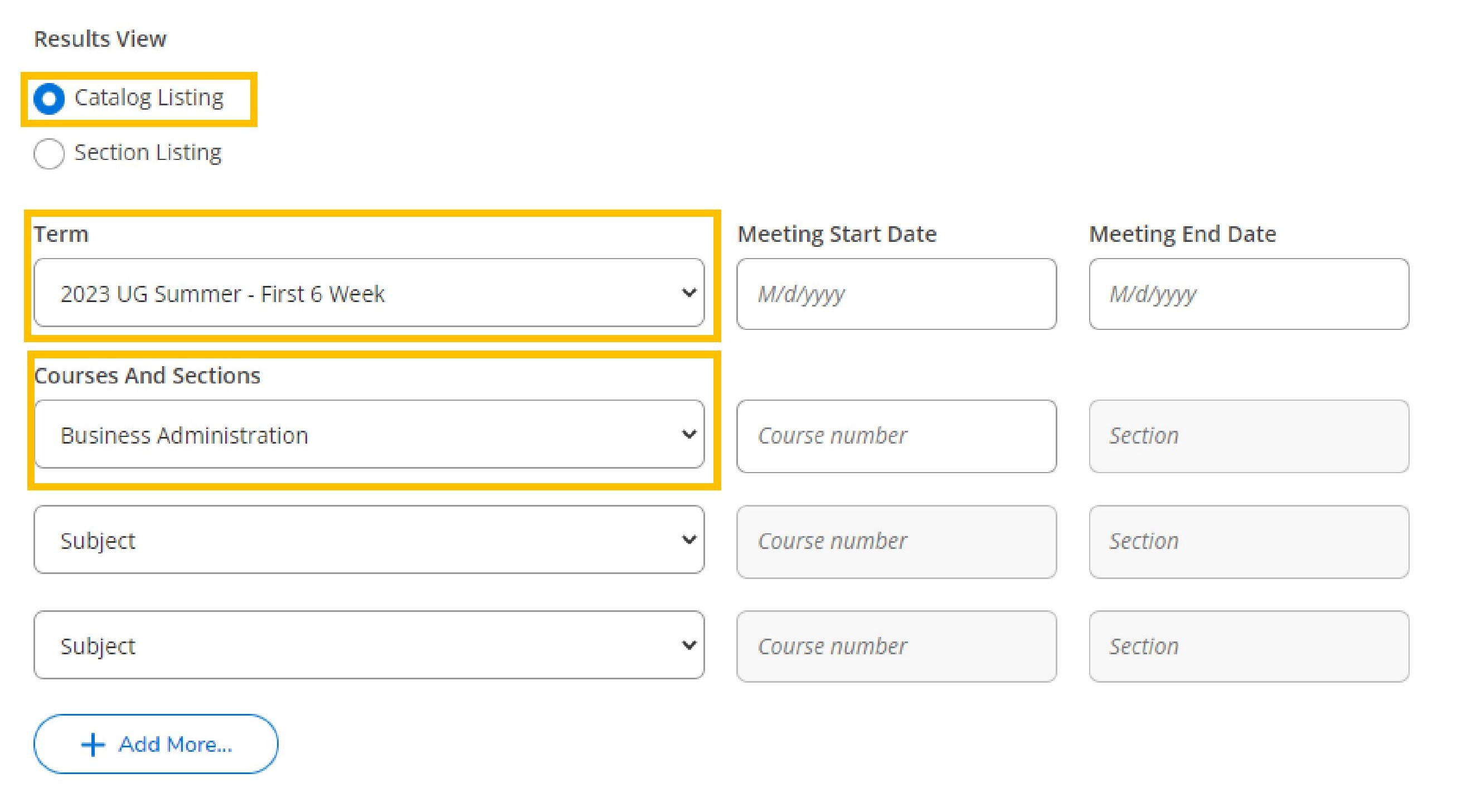
Task: Click the chevron on Business Administration dropdown
Action: [689, 435]
